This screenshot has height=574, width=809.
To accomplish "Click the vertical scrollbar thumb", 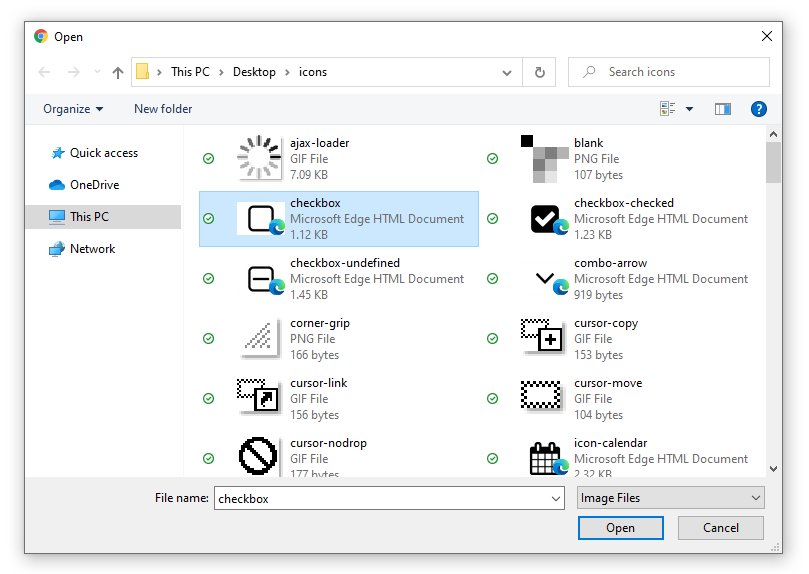I will pos(773,162).
